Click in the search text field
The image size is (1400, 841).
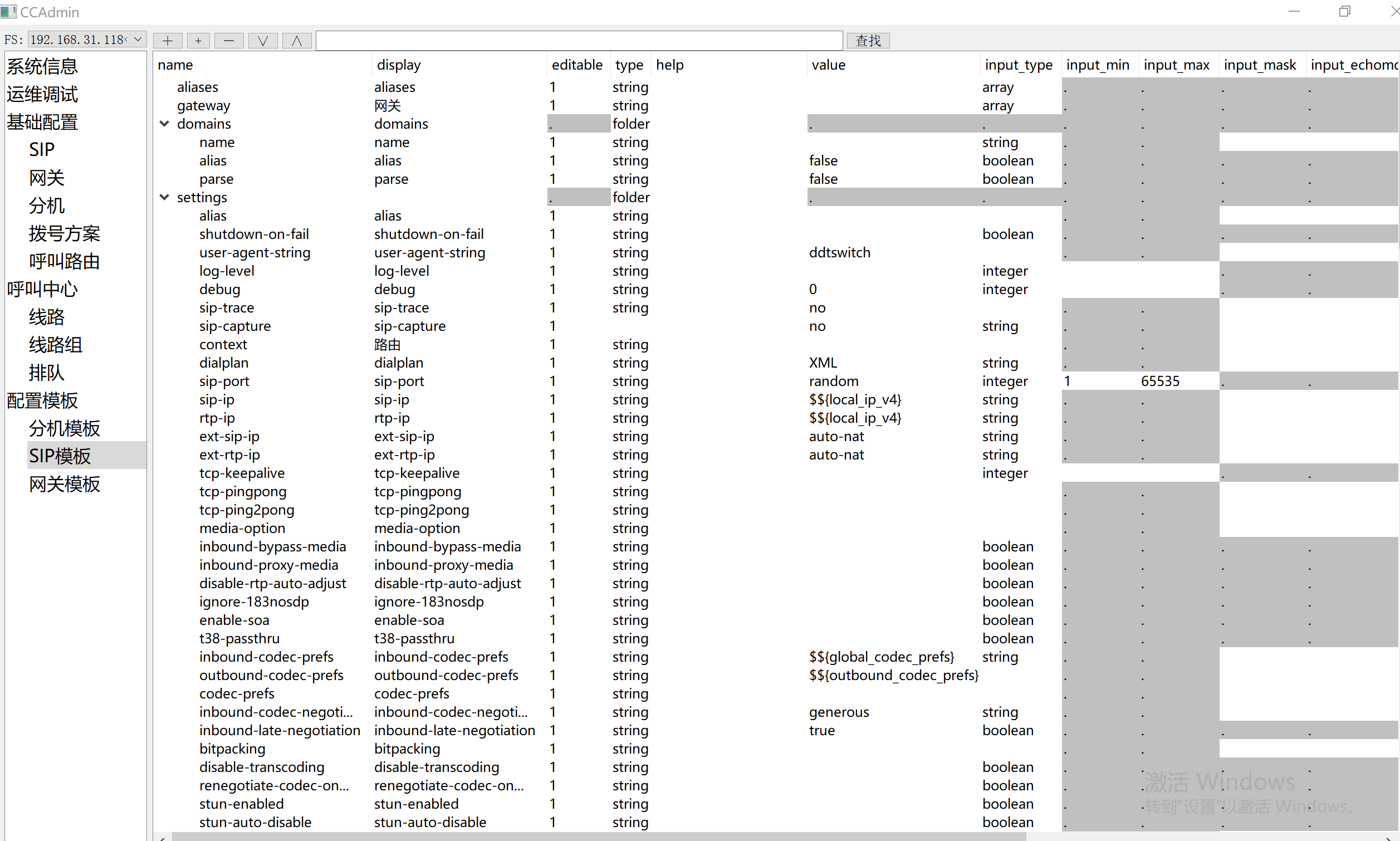tap(578, 40)
